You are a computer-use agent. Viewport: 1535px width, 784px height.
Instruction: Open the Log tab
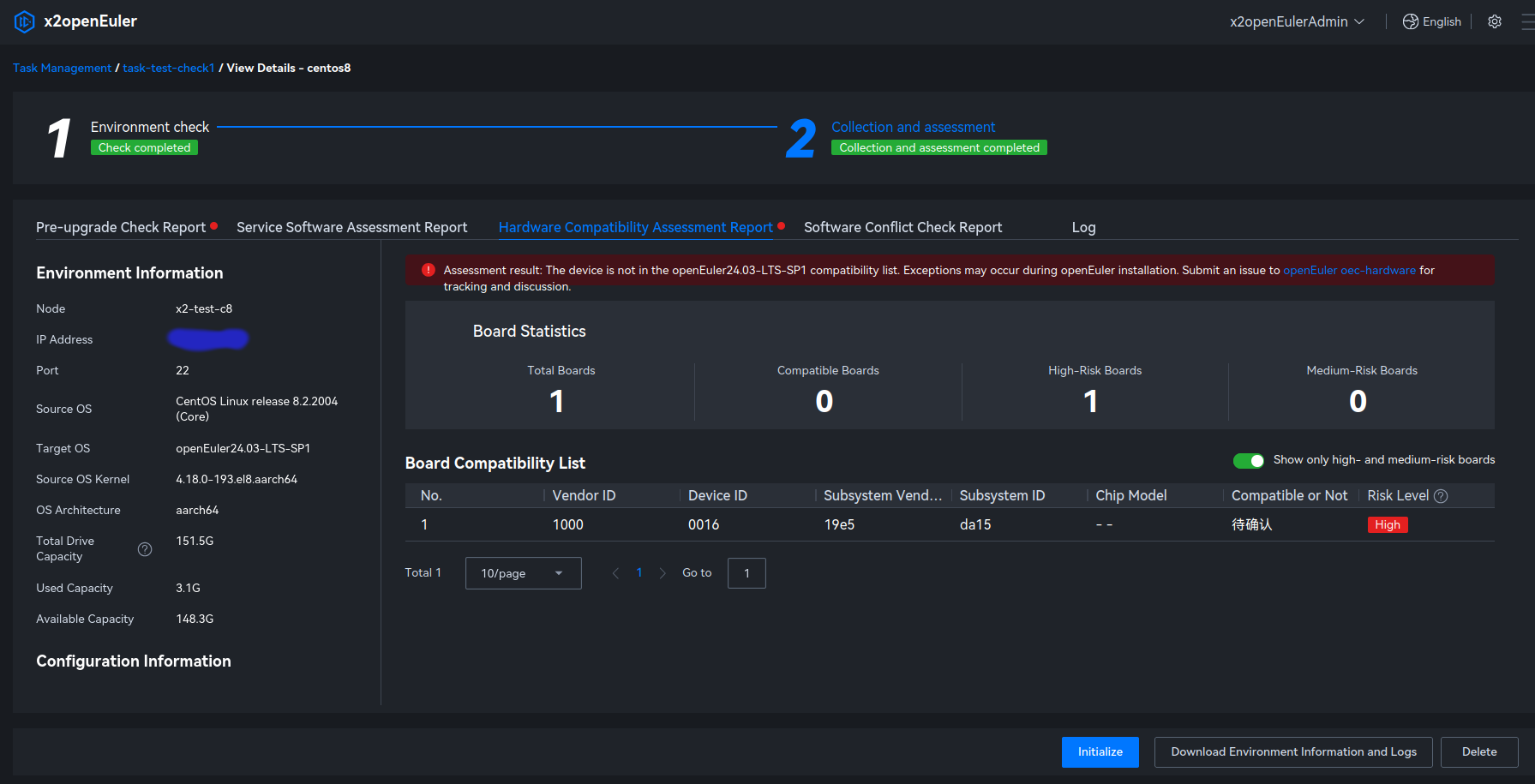point(1083,227)
